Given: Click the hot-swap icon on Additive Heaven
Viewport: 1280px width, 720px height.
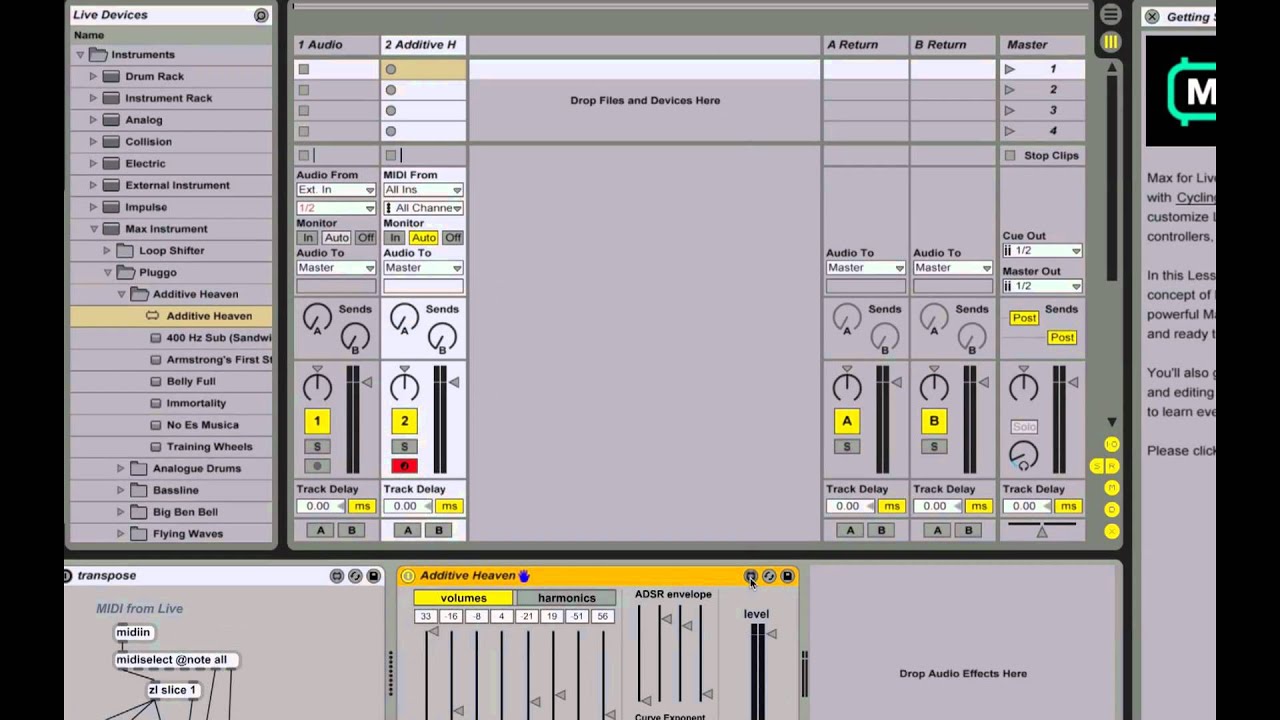Looking at the screenshot, I should point(769,576).
